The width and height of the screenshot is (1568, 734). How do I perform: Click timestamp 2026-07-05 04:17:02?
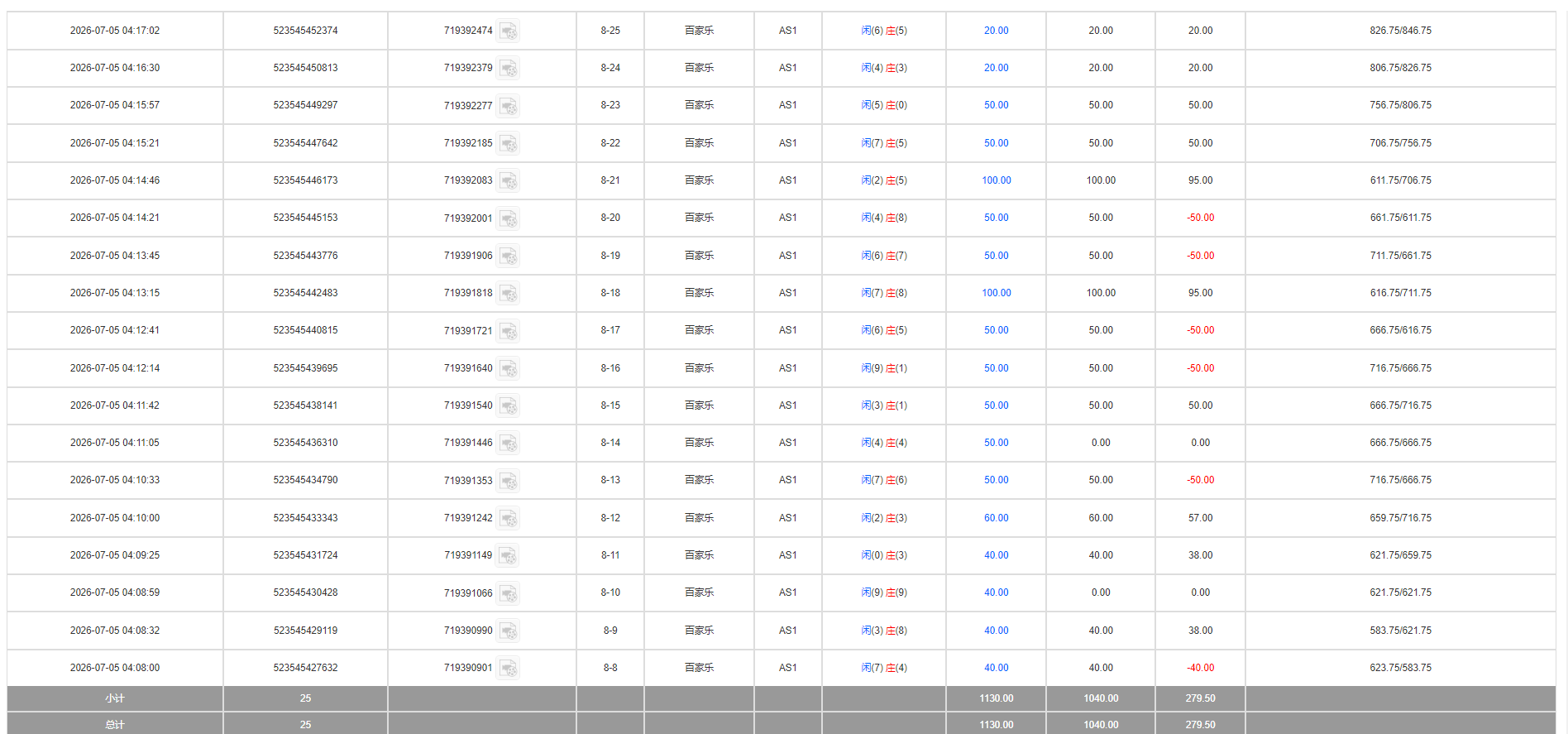pos(115,31)
